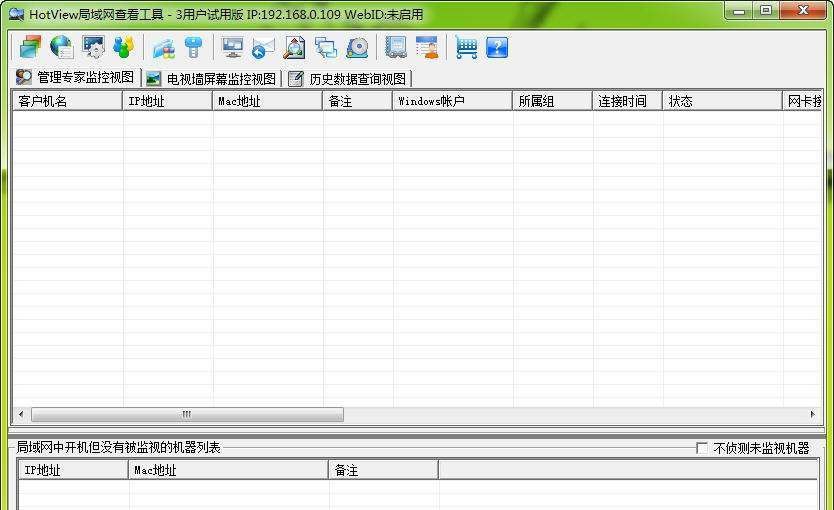Screen dimensions: 834x510
Task: Click the document with magnifier icon
Action: tap(294, 47)
